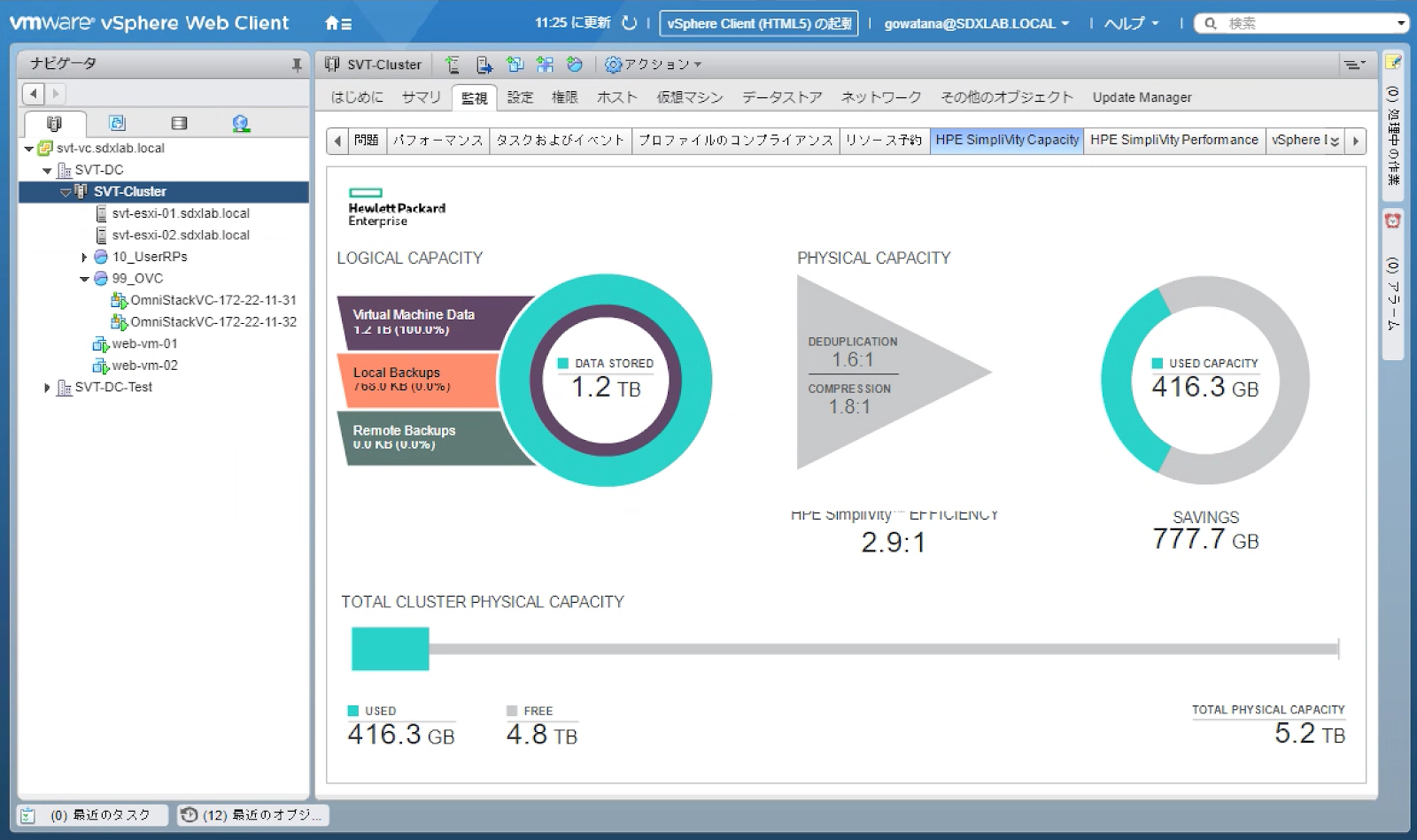Click the notepad icon in right sidebar
Screen dimensions: 1417x840
[1393, 61]
